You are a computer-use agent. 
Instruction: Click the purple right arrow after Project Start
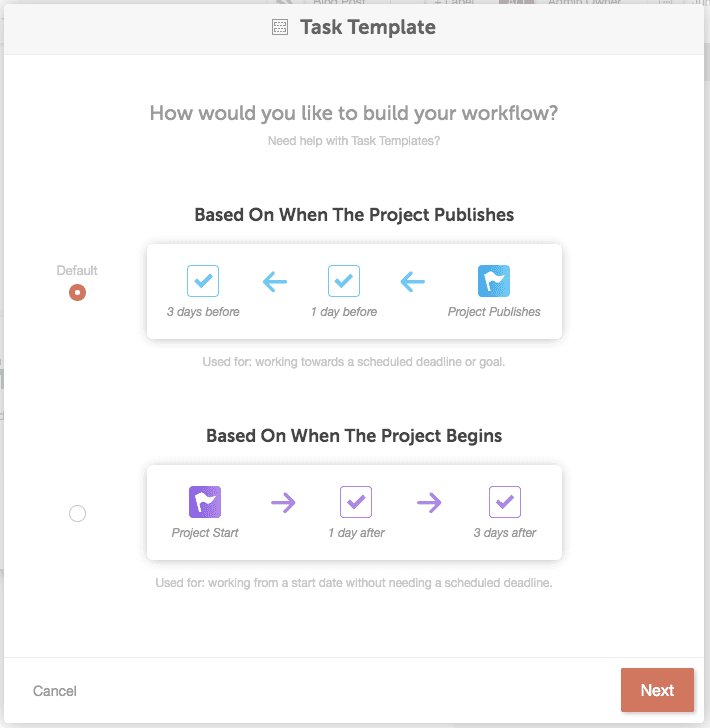[x=283, y=502]
